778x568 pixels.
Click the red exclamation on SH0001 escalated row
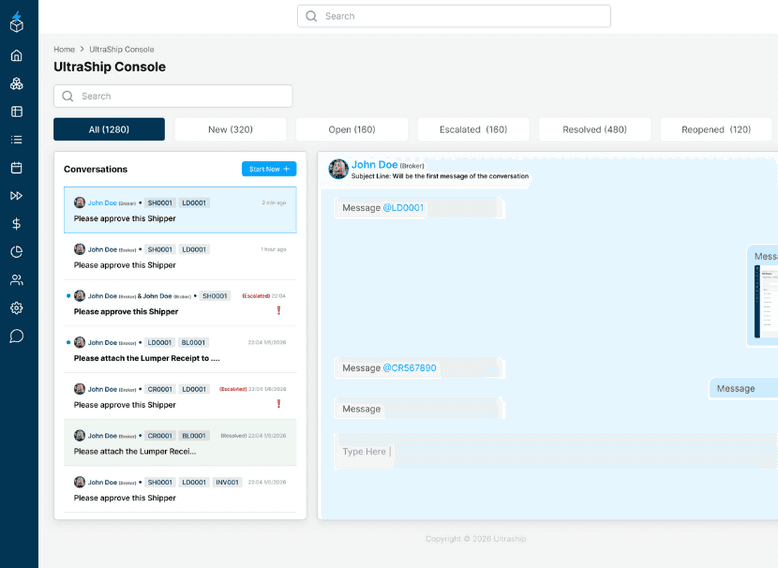click(x=279, y=311)
